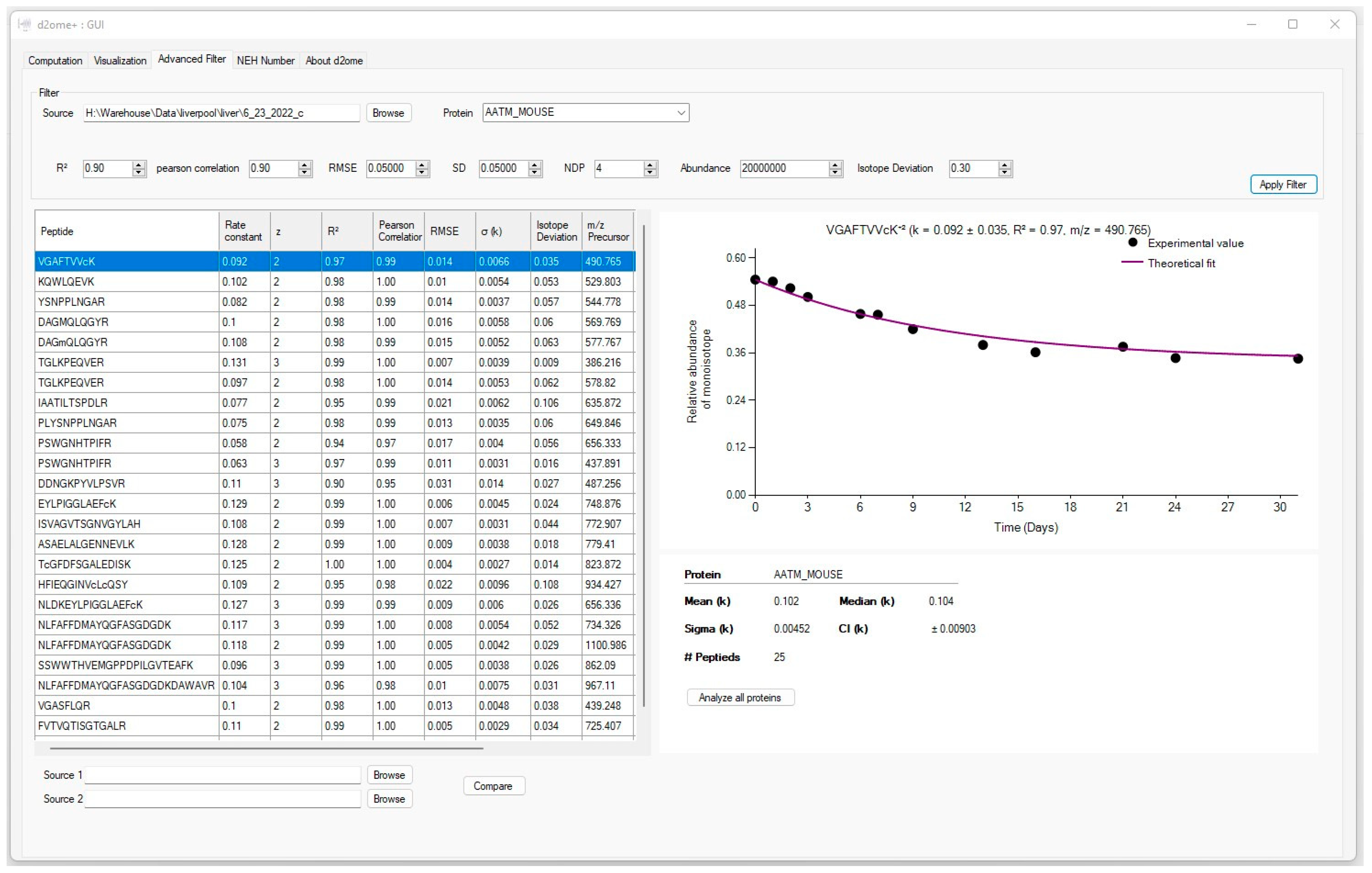This screenshot has height=873, width=1372.
Task: Sort by Rate constant column header
Action: click(243, 231)
